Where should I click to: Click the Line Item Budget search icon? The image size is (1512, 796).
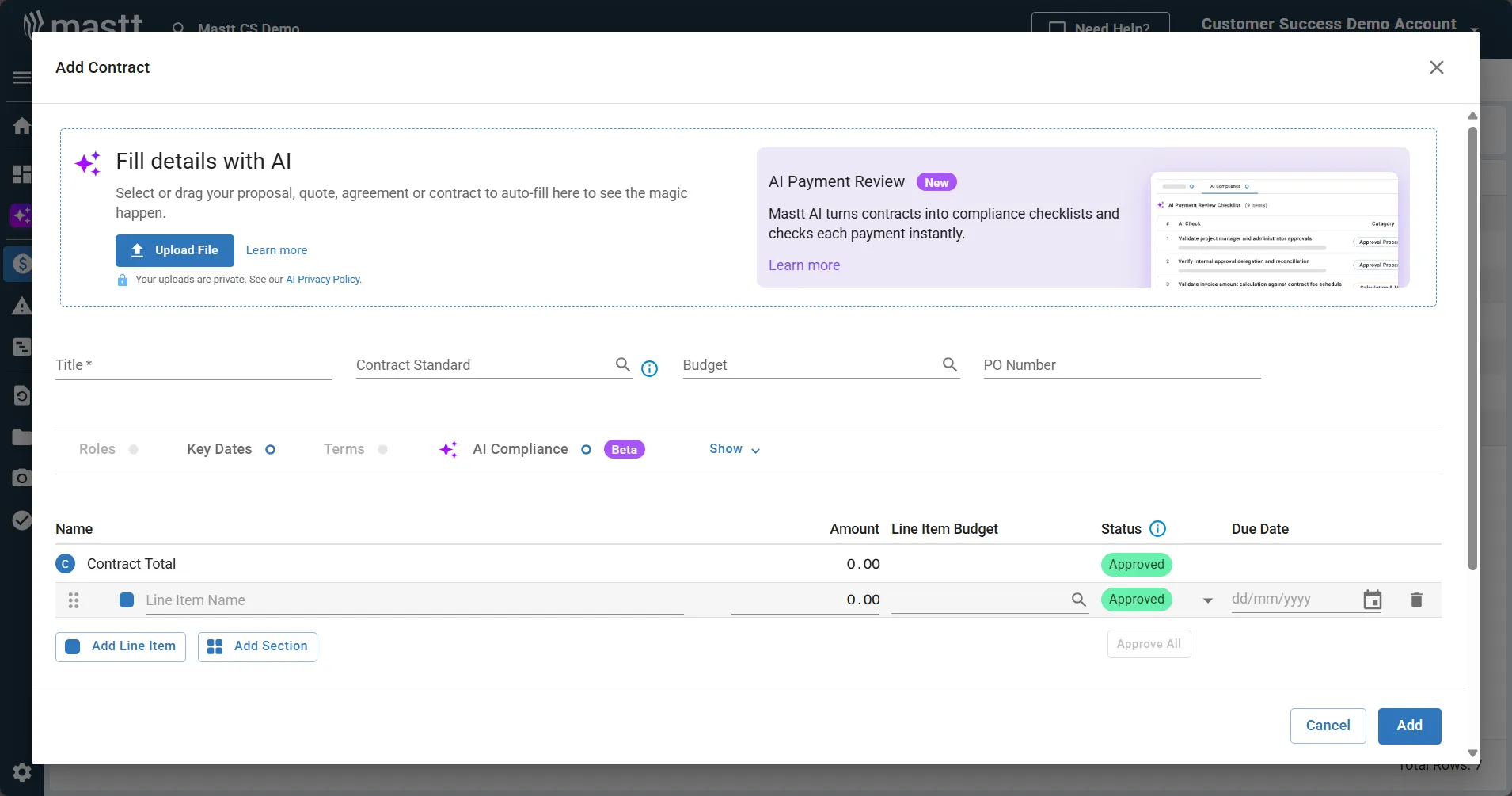pos(1078,600)
